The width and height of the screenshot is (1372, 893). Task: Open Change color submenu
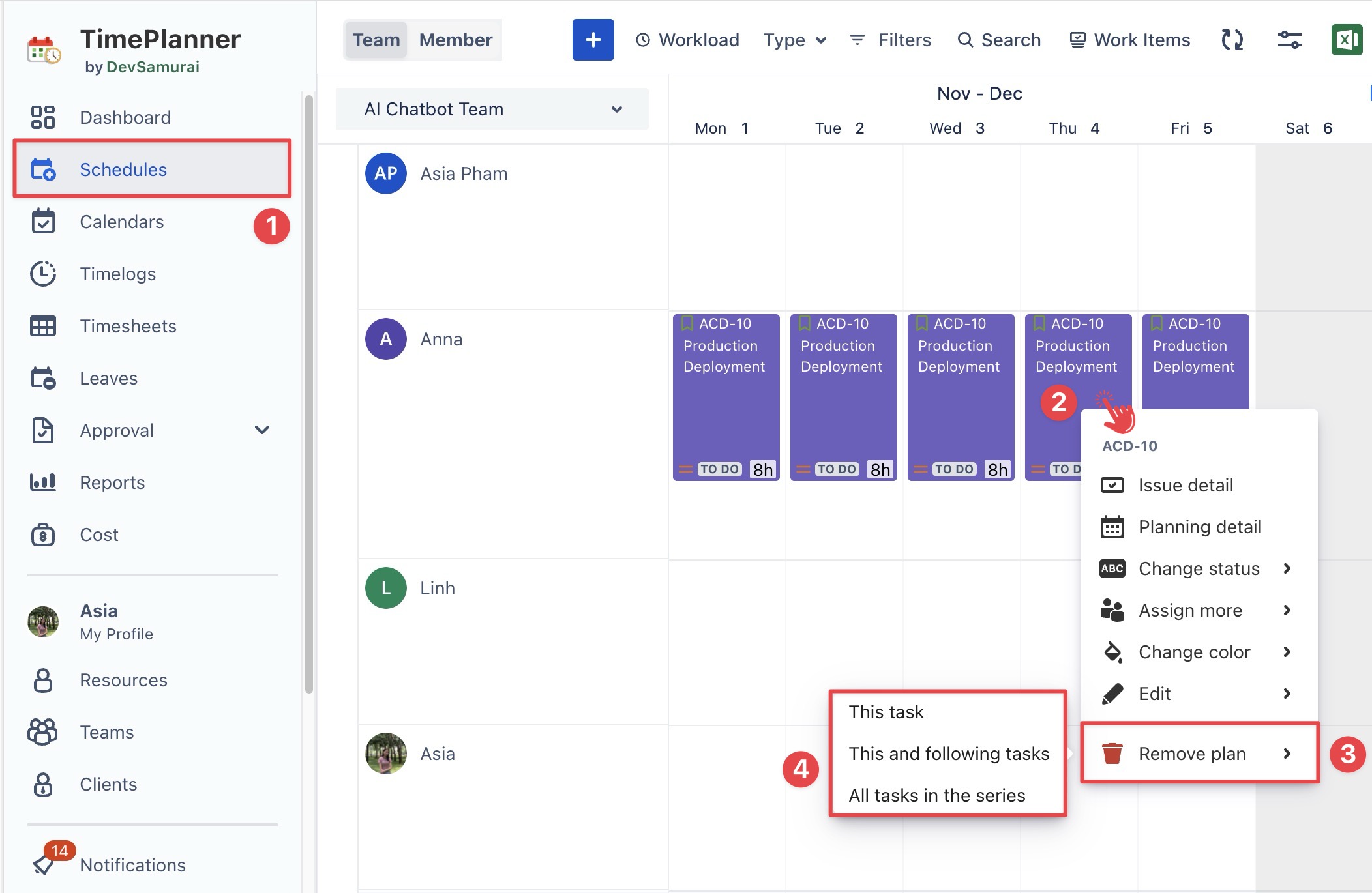pyautogui.click(x=1195, y=652)
